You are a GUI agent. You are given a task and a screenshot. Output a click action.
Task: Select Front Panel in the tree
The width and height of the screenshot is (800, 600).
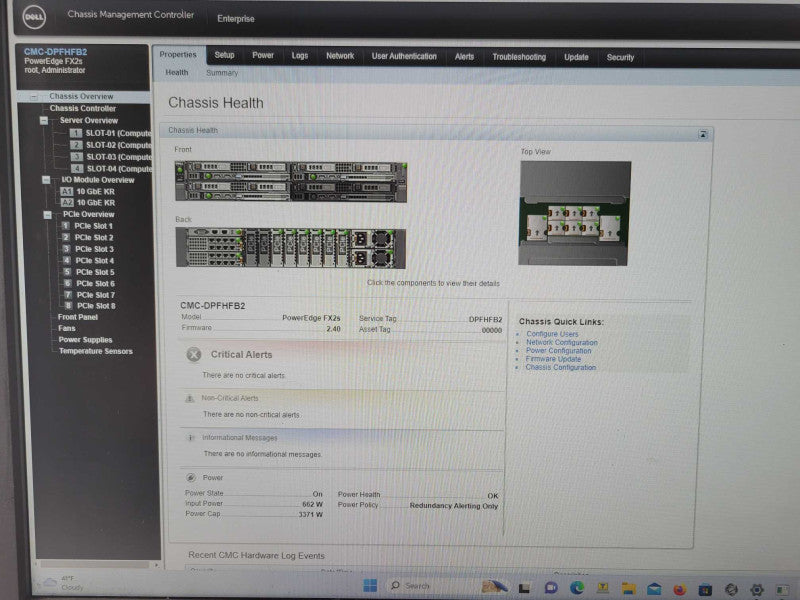click(x=78, y=317)
